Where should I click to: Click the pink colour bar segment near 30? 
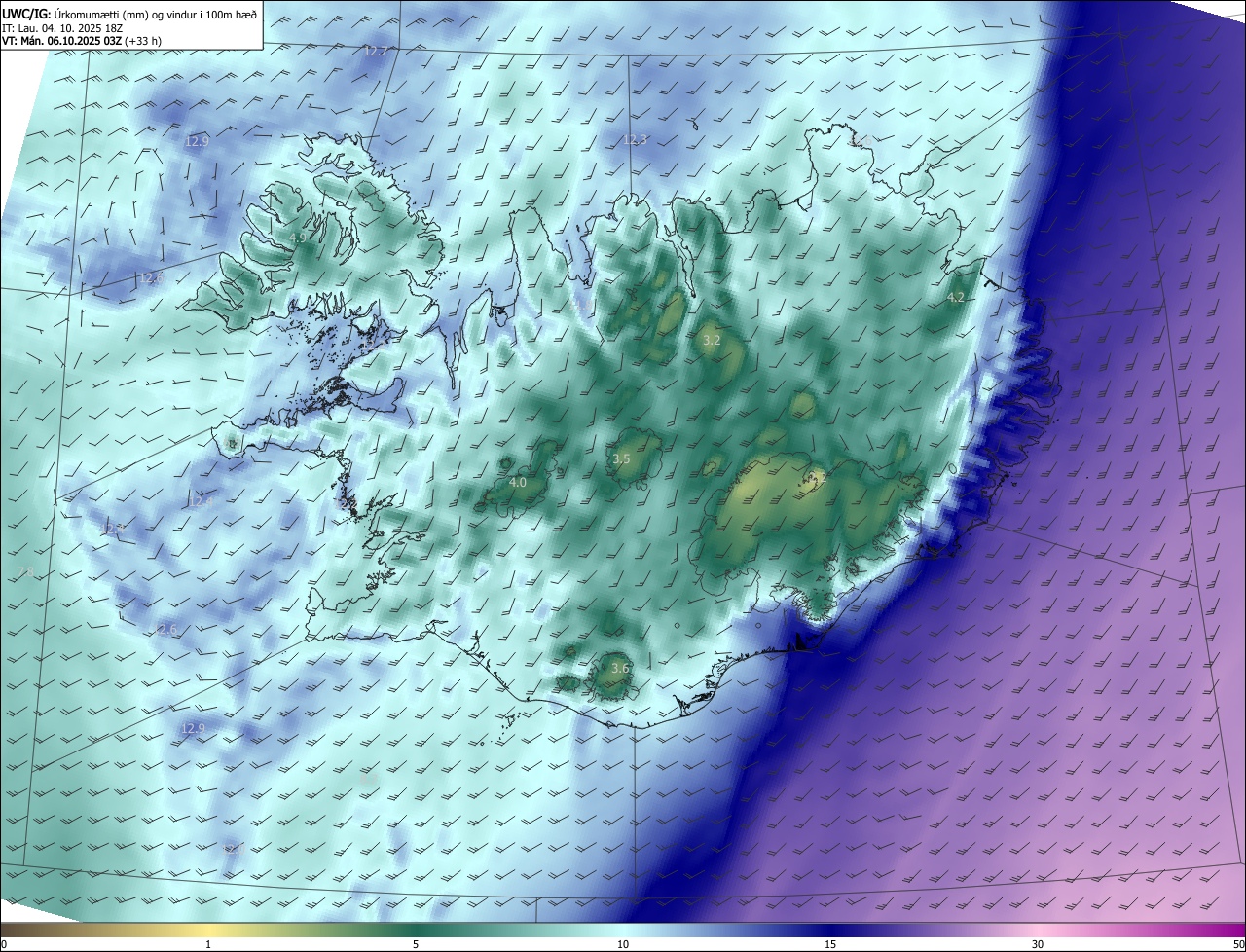[x=1038, y=930]
